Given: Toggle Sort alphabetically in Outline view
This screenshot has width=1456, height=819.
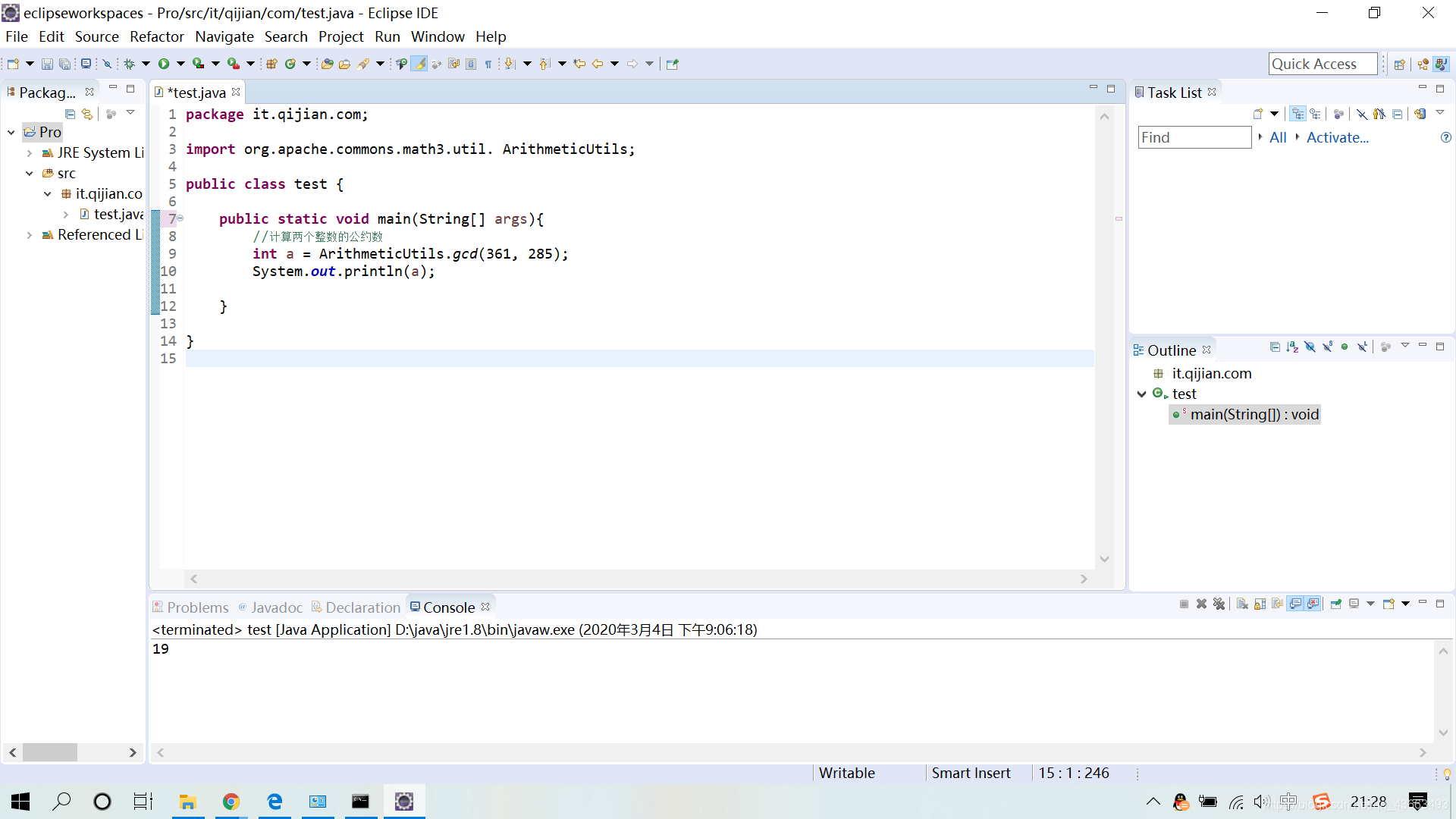Looking at the screenshot, I should point(1292,347).
